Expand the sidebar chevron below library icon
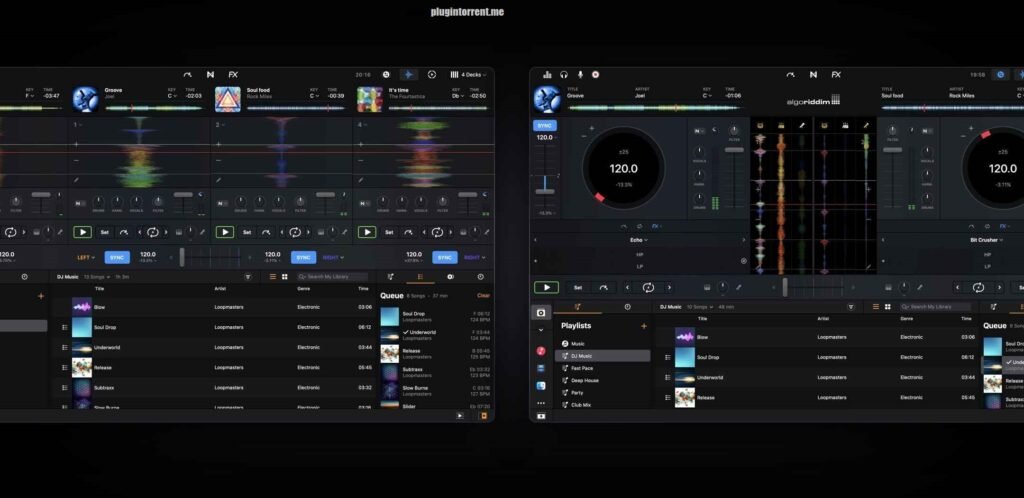Image resolution: width=1024 pixels, height=498 pixels. pyautogui.click(x=541, y=330)
